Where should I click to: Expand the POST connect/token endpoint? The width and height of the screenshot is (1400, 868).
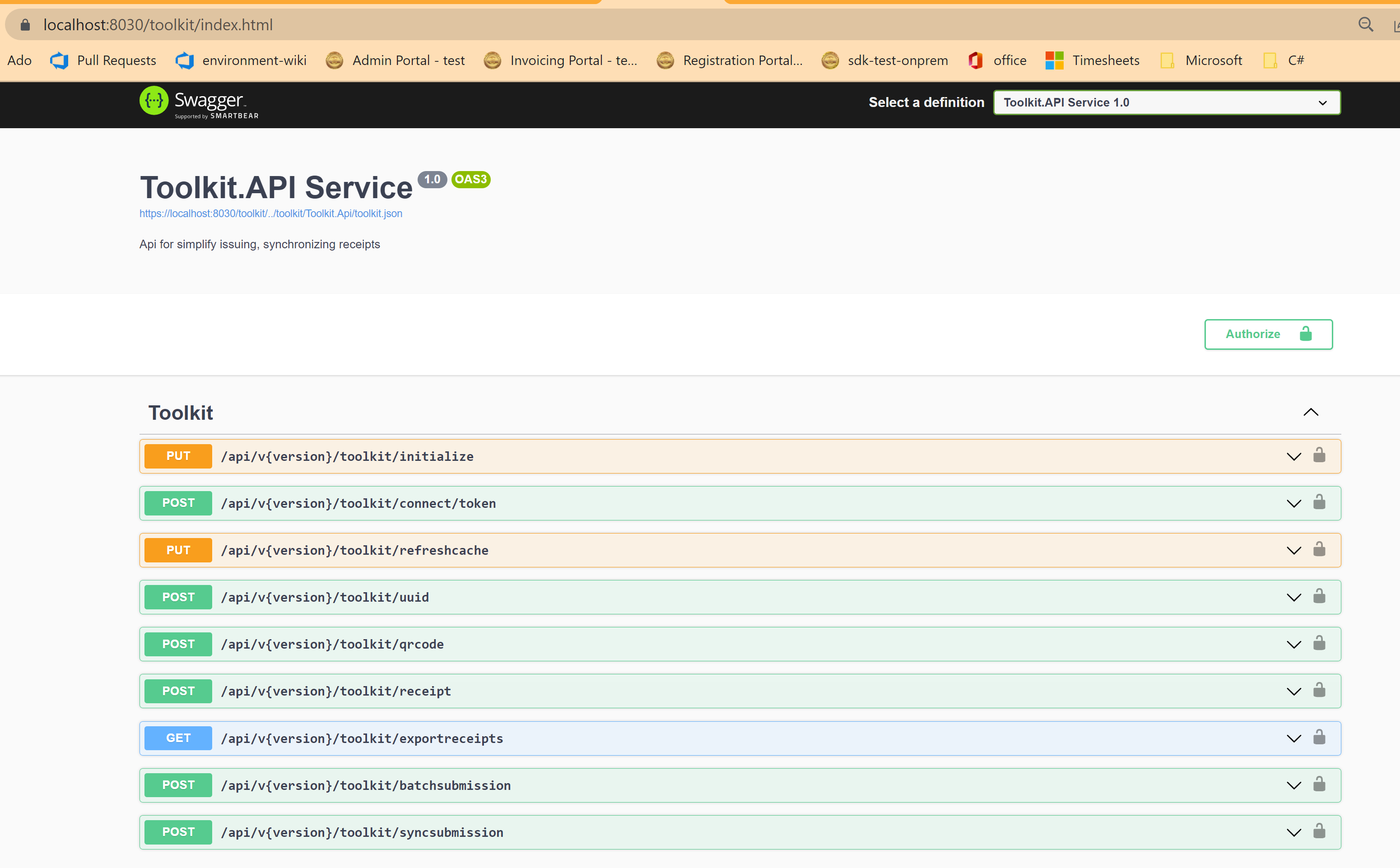pyautogui.click(x=1294, y=503)
